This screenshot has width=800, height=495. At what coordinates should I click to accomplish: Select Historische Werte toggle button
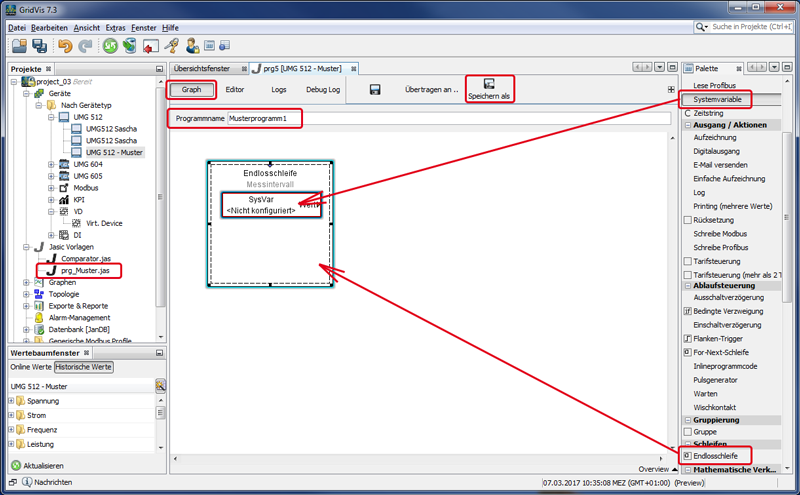[84, 367]
